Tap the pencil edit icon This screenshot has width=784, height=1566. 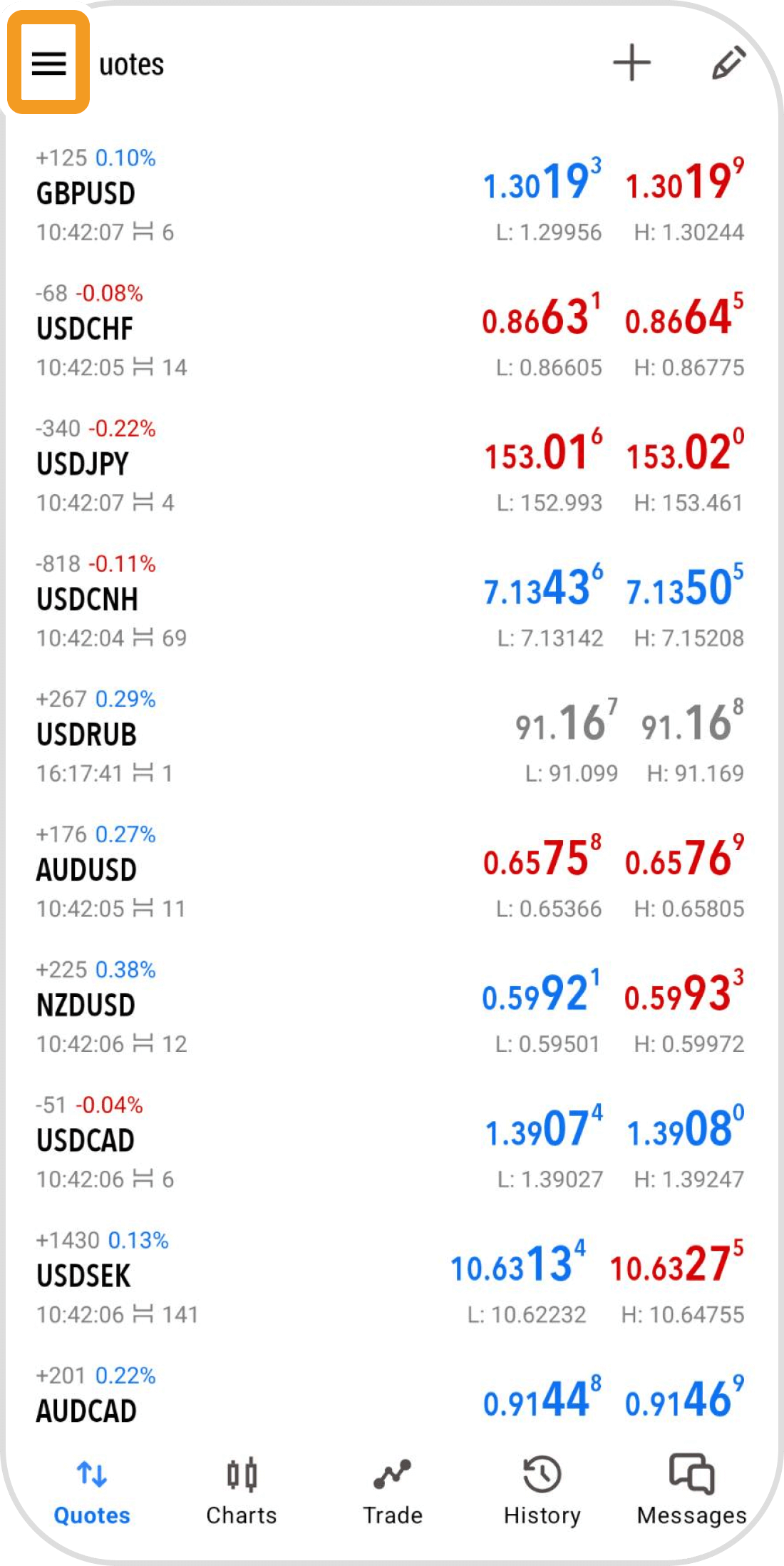point(728,63)
